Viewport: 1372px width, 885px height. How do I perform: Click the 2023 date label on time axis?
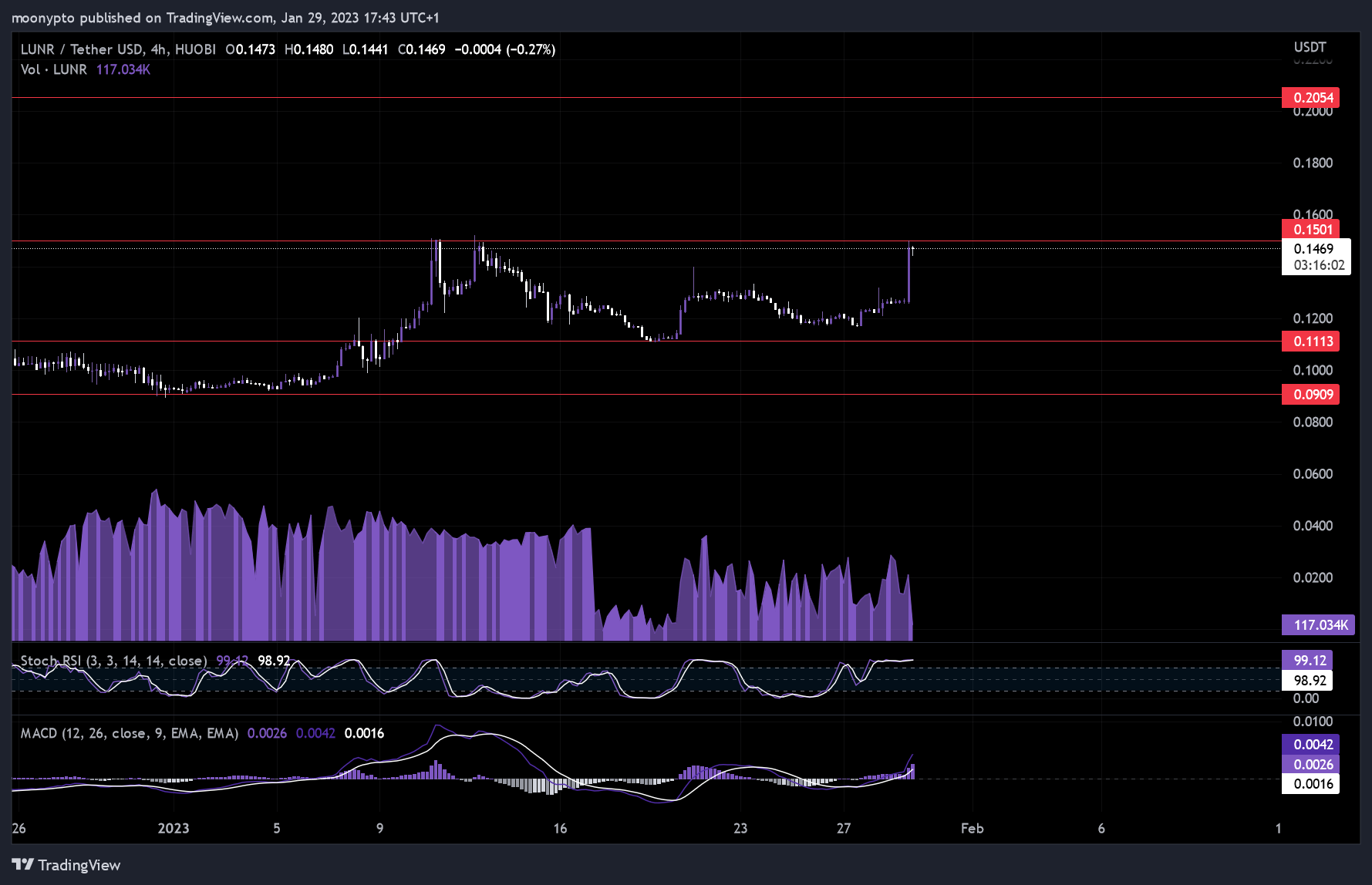(174, 828)
